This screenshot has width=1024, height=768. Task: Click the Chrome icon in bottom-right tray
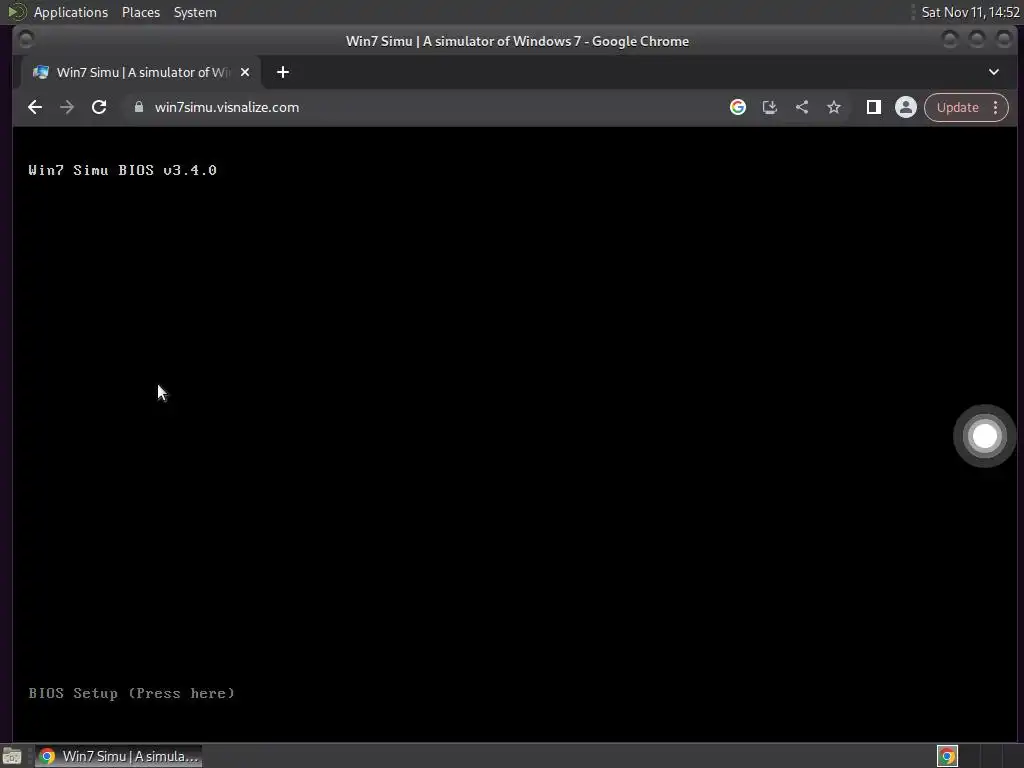[947, 756]
